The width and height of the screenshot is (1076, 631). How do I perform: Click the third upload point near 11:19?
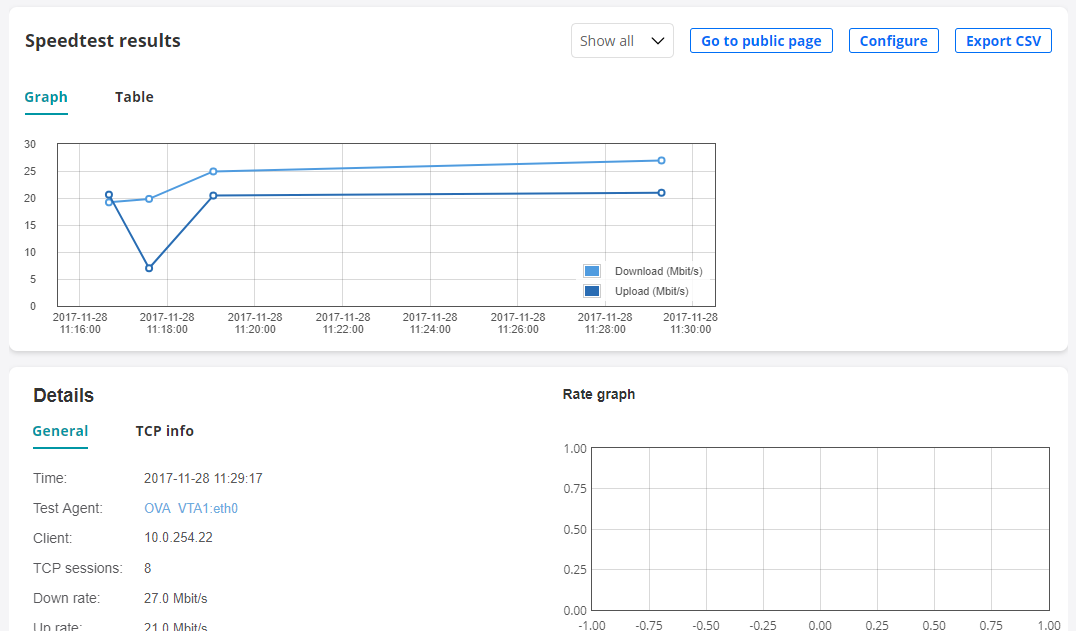tap(213, 196)
